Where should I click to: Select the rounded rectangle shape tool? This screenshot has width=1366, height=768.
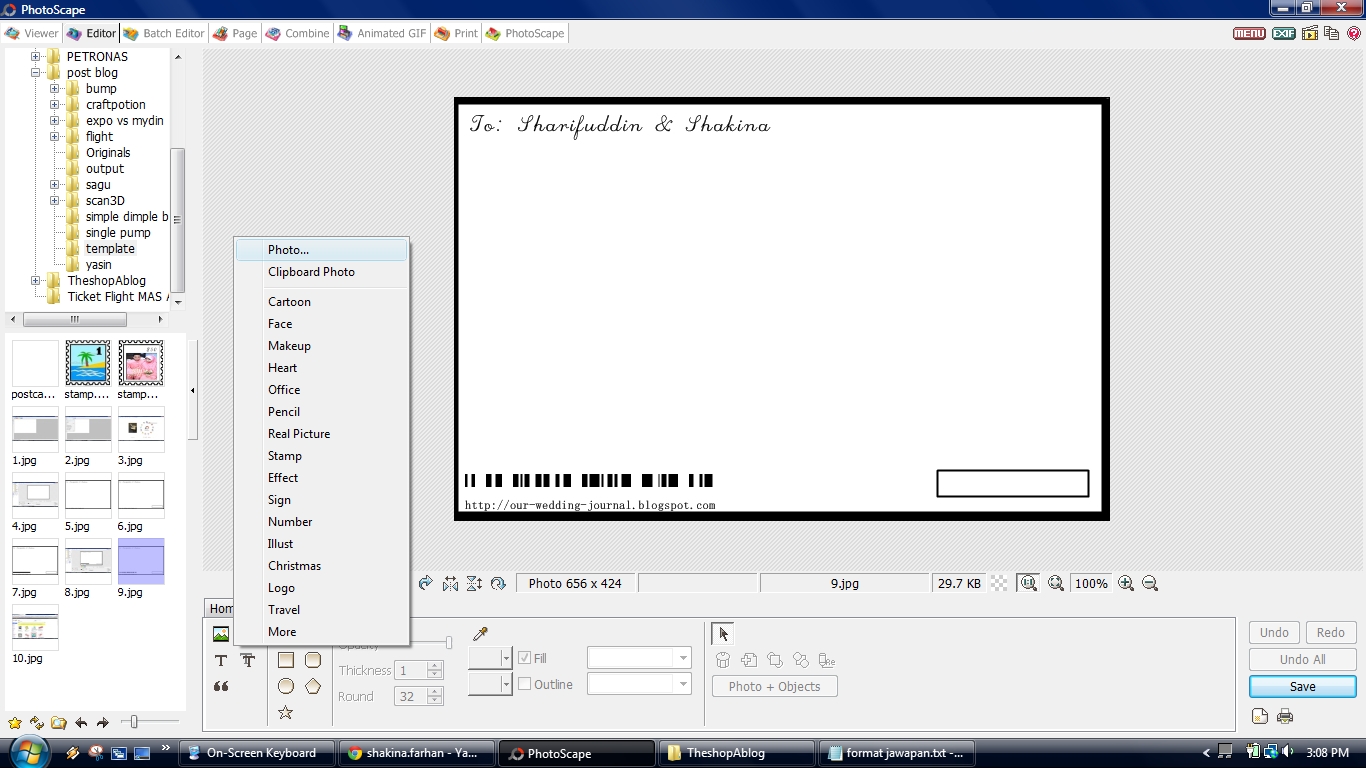[313, 660]
